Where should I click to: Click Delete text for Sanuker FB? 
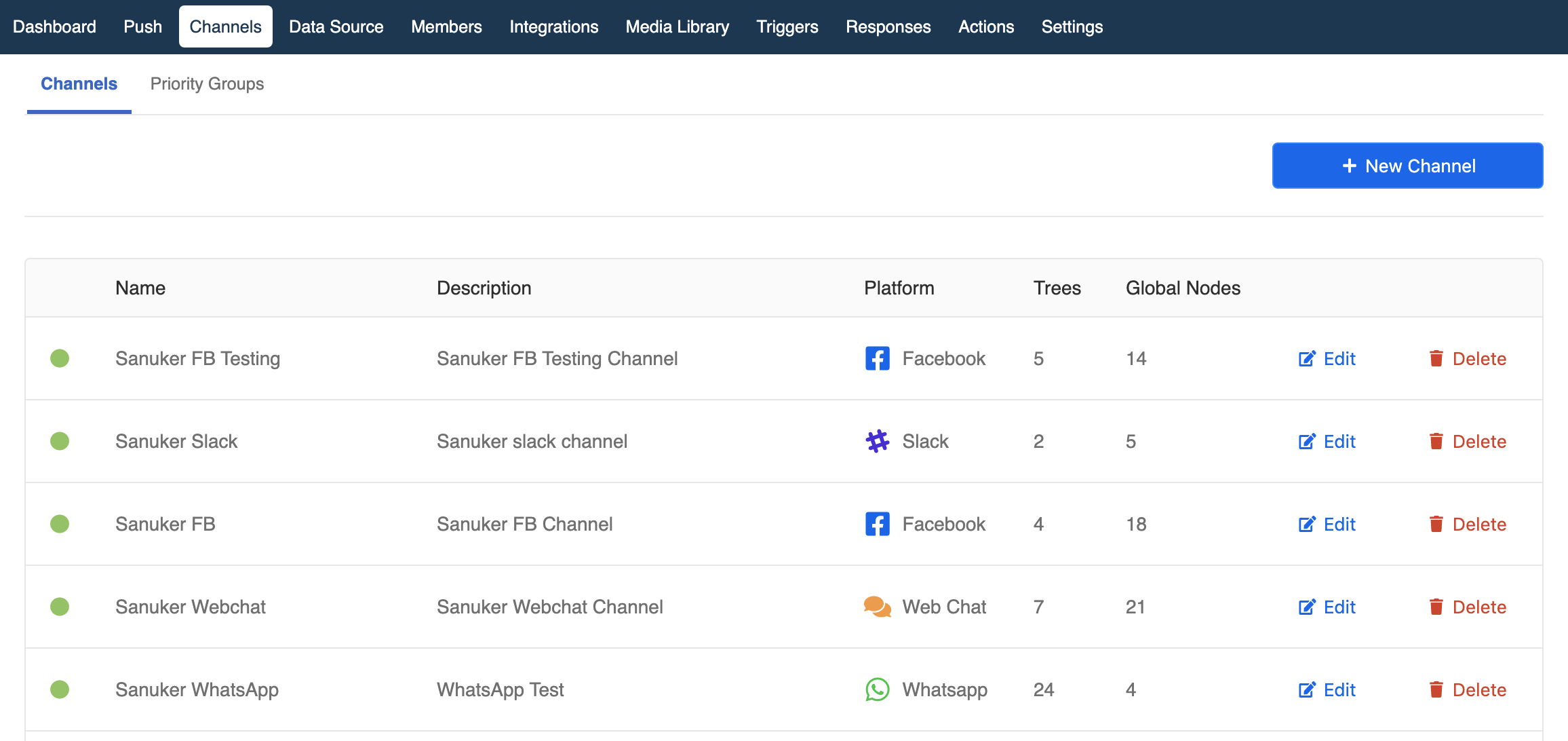[1479, 524]
